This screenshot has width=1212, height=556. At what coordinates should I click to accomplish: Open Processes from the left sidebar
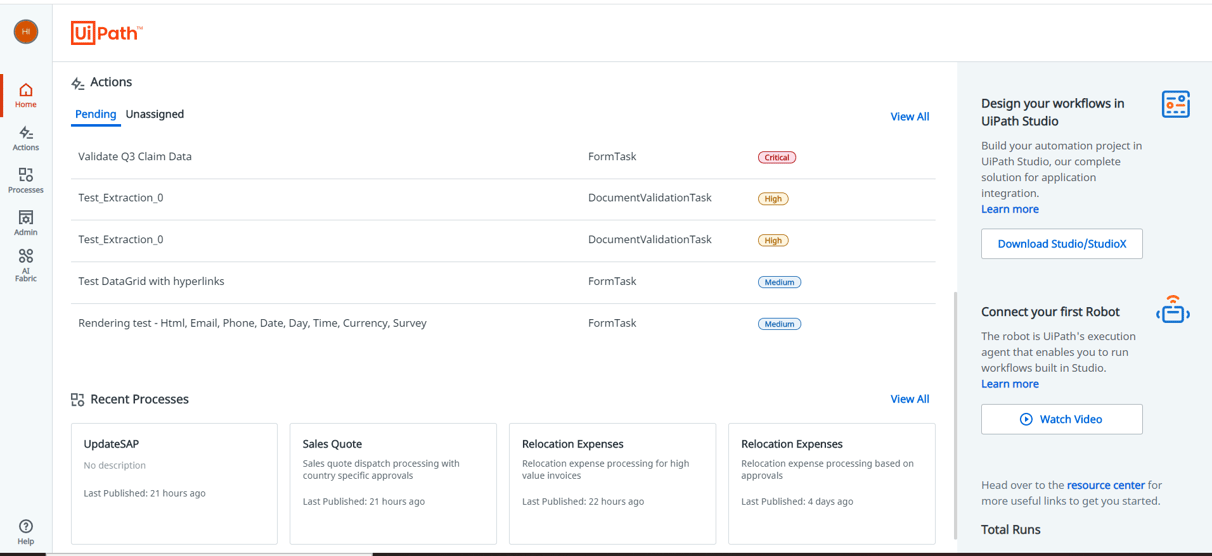(26, 181)
